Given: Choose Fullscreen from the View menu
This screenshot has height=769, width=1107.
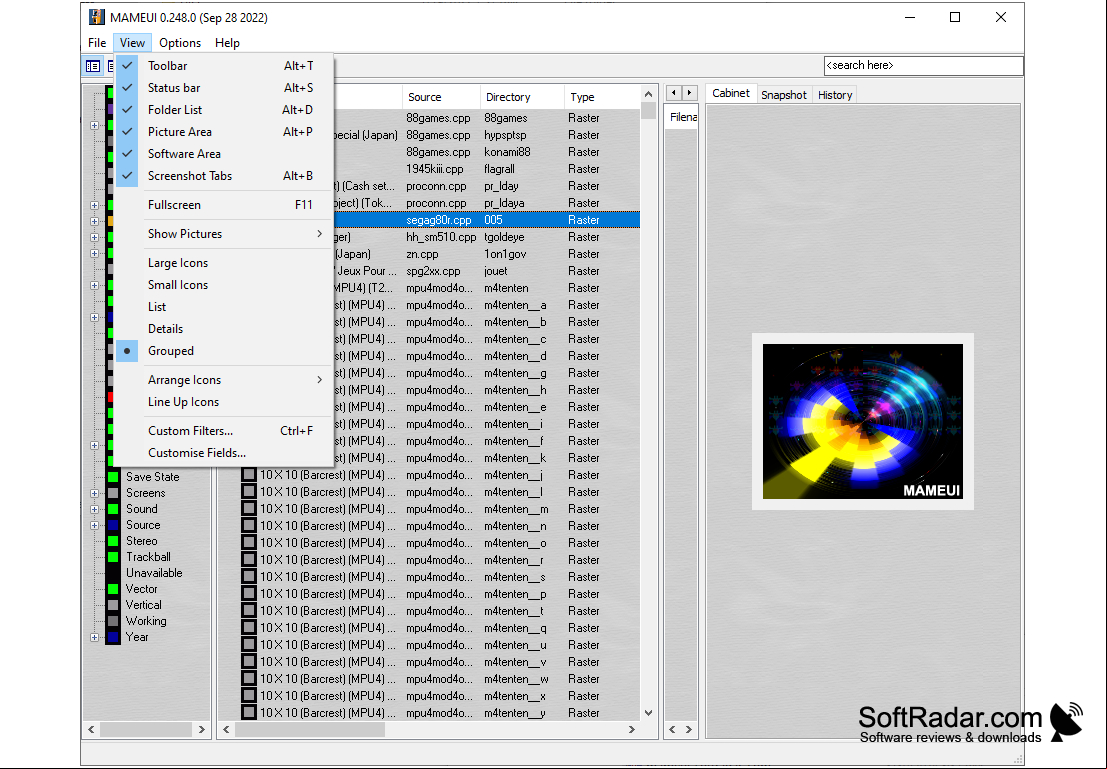Looking at the screenshot, I should pyautogui.click(x=224, y=205).
